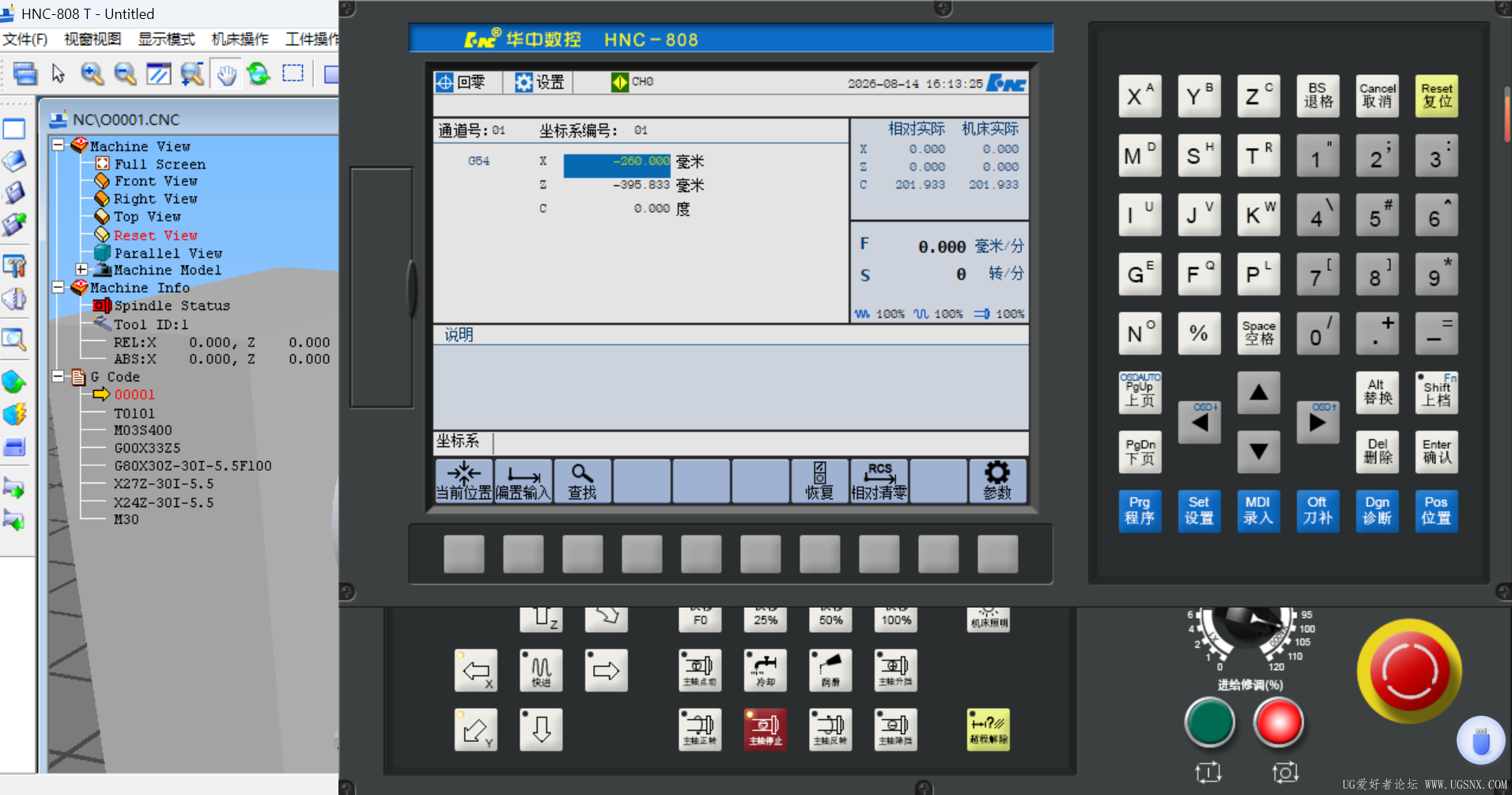1512x795 pixels.
Task: Click the Oft 刀补 key
Action: tap(1317, 510)
